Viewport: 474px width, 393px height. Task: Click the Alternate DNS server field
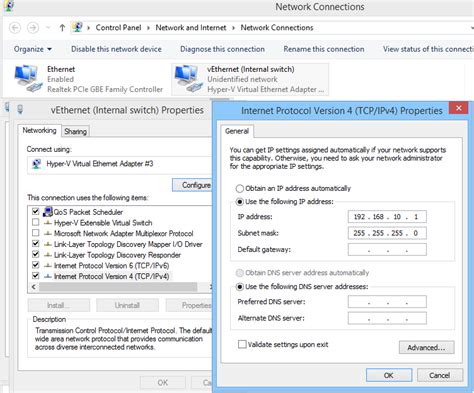point(387,318)
